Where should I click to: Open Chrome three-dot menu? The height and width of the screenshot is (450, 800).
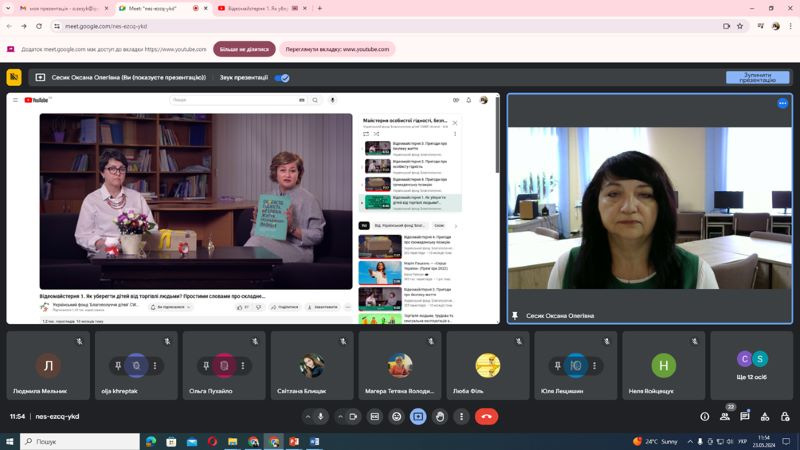(x=791, y=26)
